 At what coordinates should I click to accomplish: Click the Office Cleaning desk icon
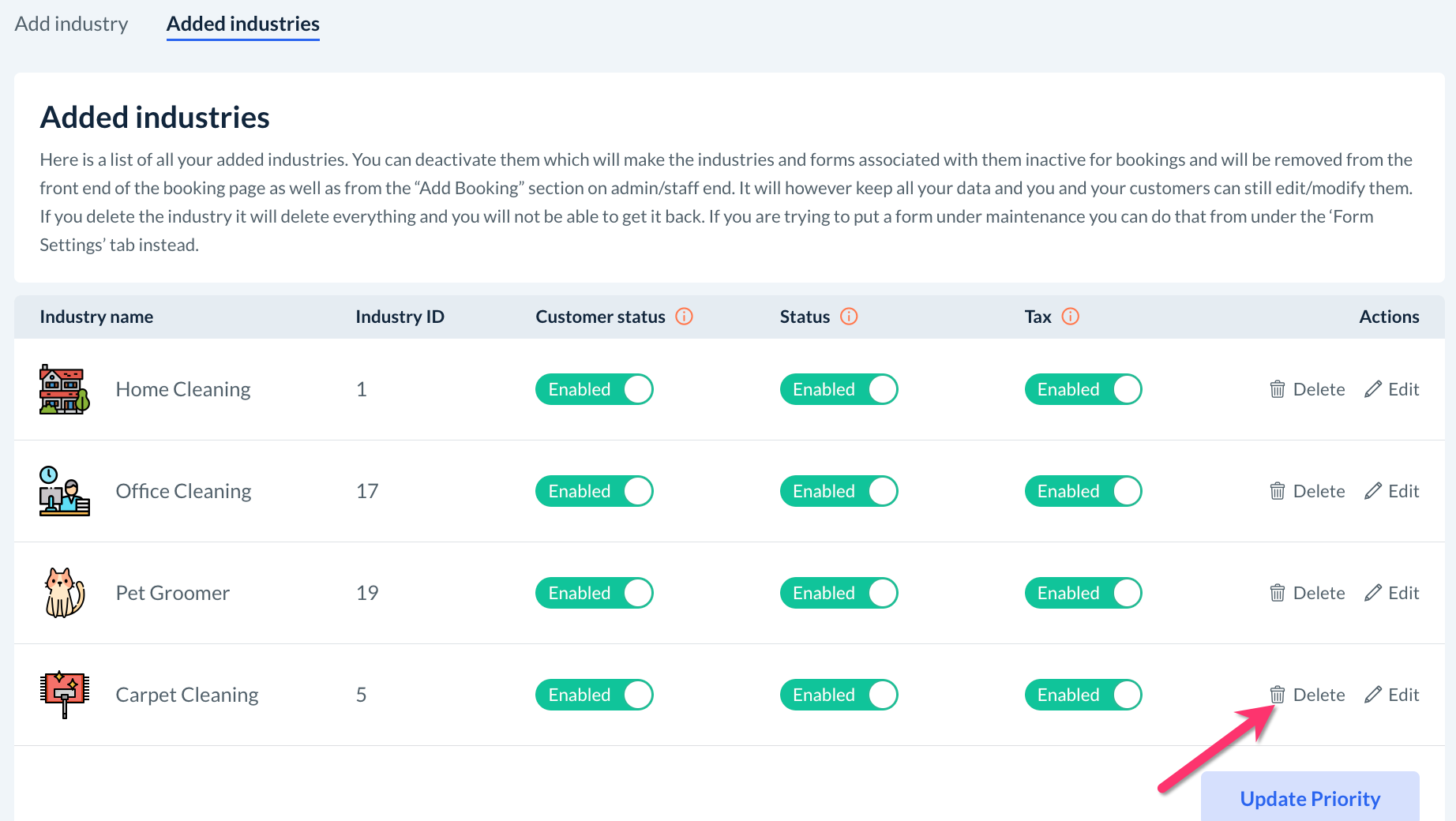[x=64, y=491]
